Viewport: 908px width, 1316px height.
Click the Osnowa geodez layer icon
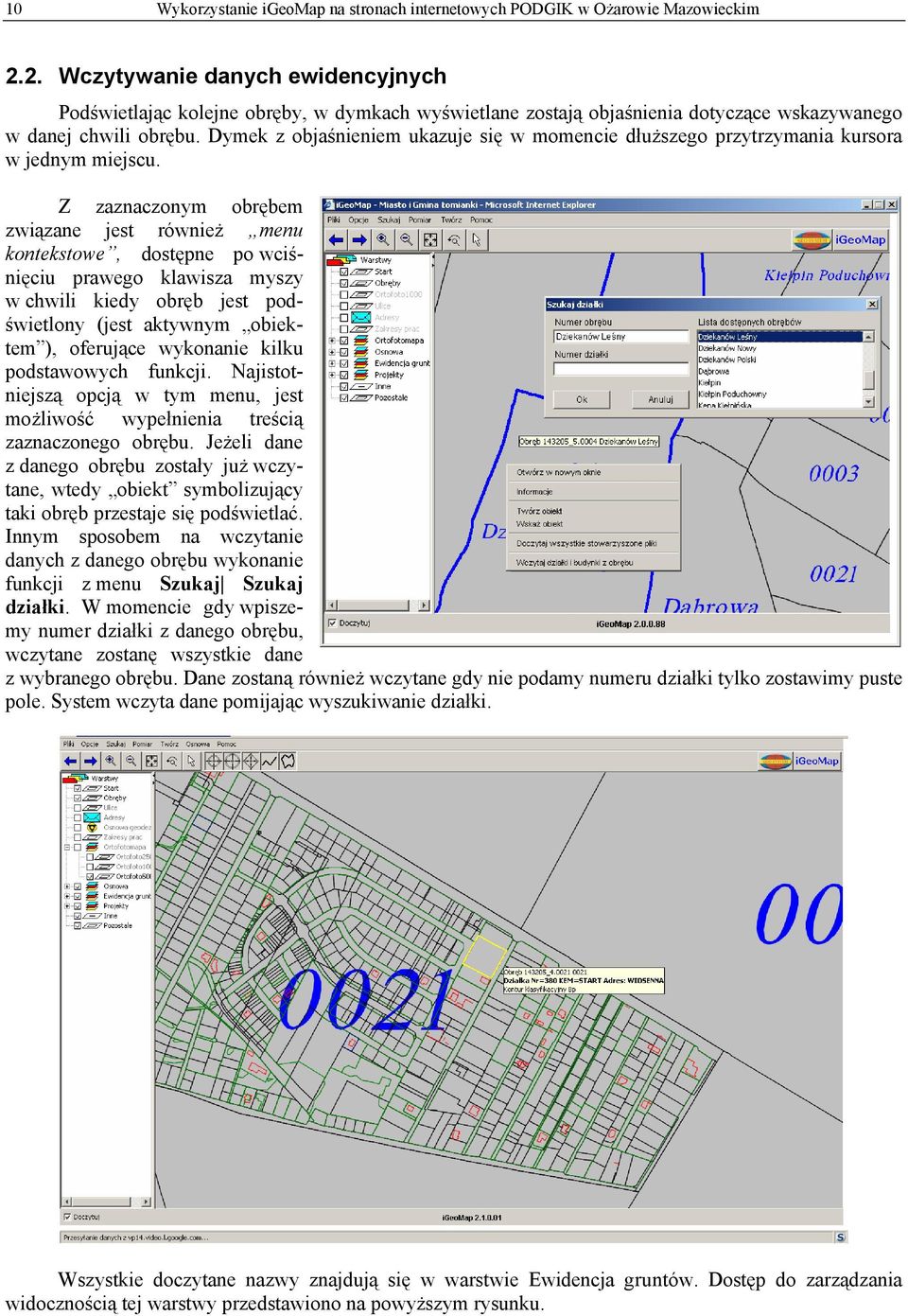(x=92, y=828)
